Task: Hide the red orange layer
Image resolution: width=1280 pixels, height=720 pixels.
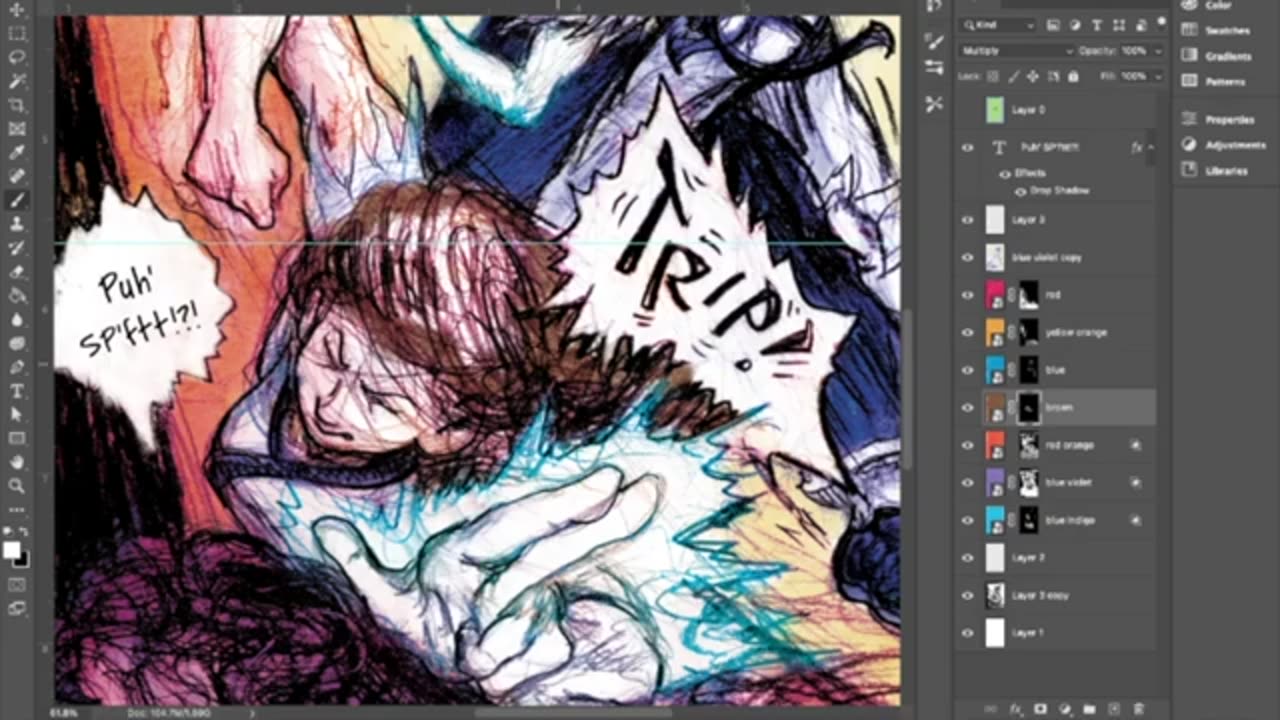Action: pyautogui.click(x=967, y=445)
